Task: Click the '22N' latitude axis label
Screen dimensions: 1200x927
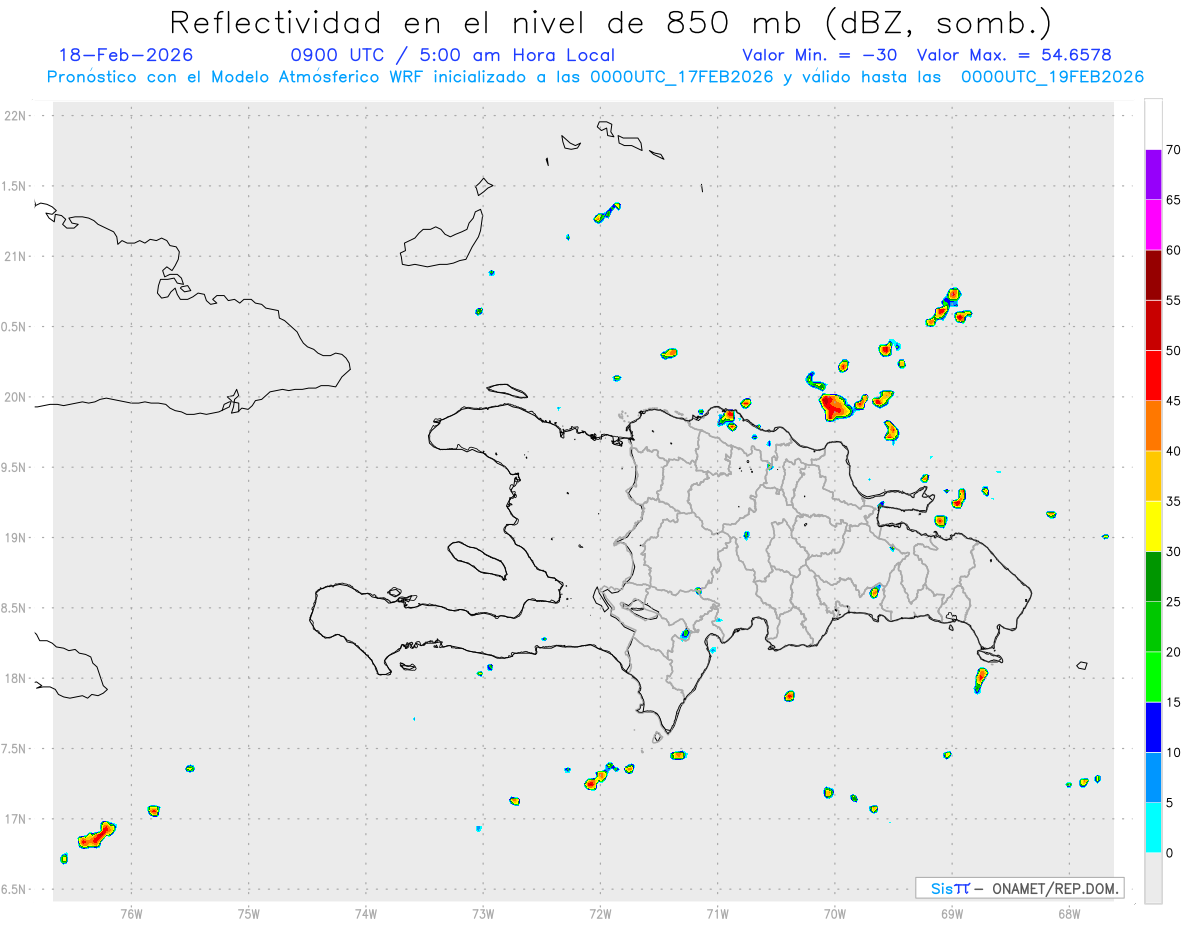Action: click(17, 116)
